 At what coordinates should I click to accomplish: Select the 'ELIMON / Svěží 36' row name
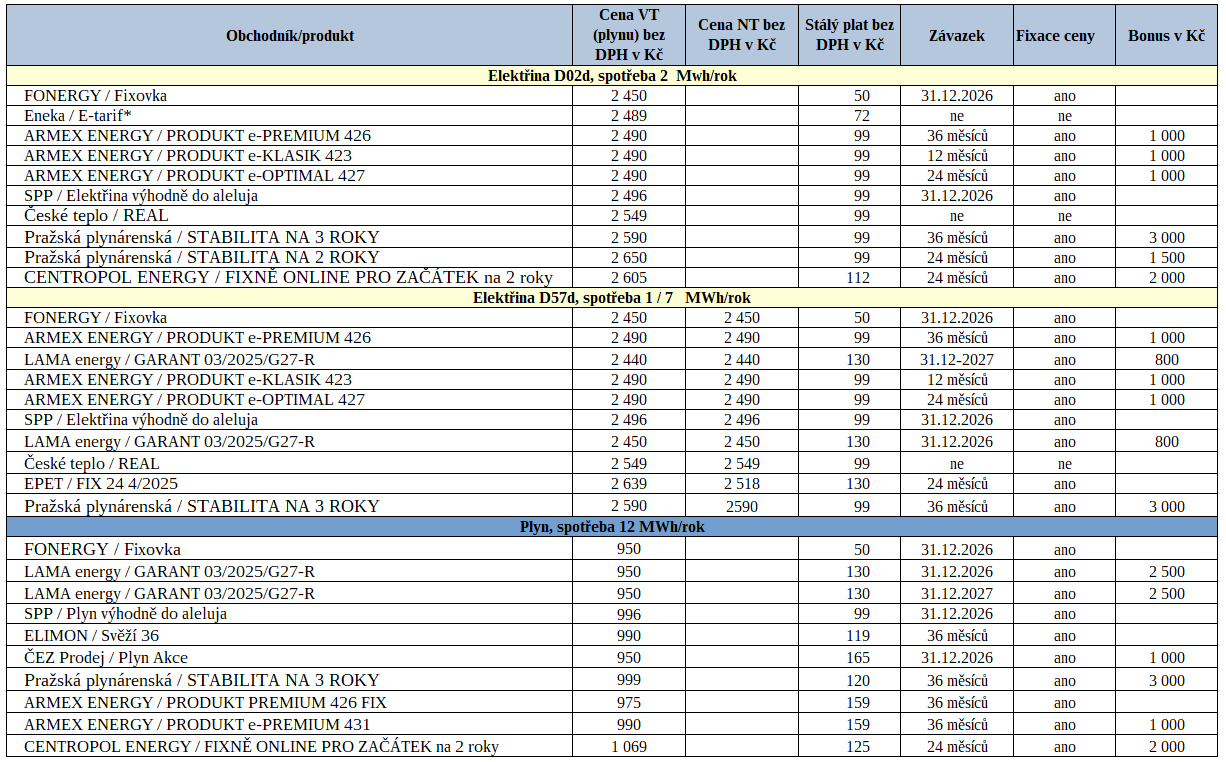tap(91, 636)
